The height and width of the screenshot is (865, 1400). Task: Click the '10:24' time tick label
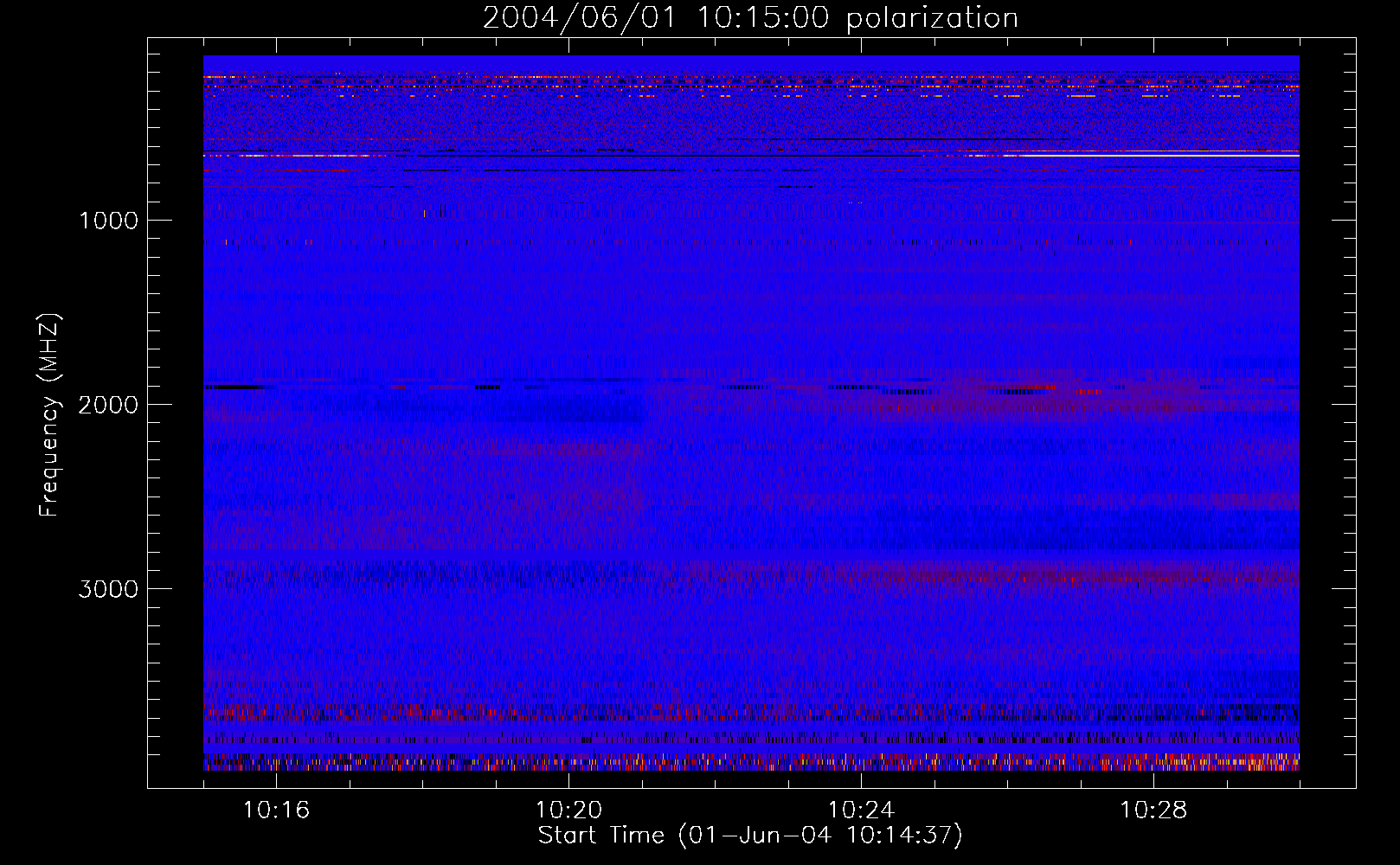[861, 811]
